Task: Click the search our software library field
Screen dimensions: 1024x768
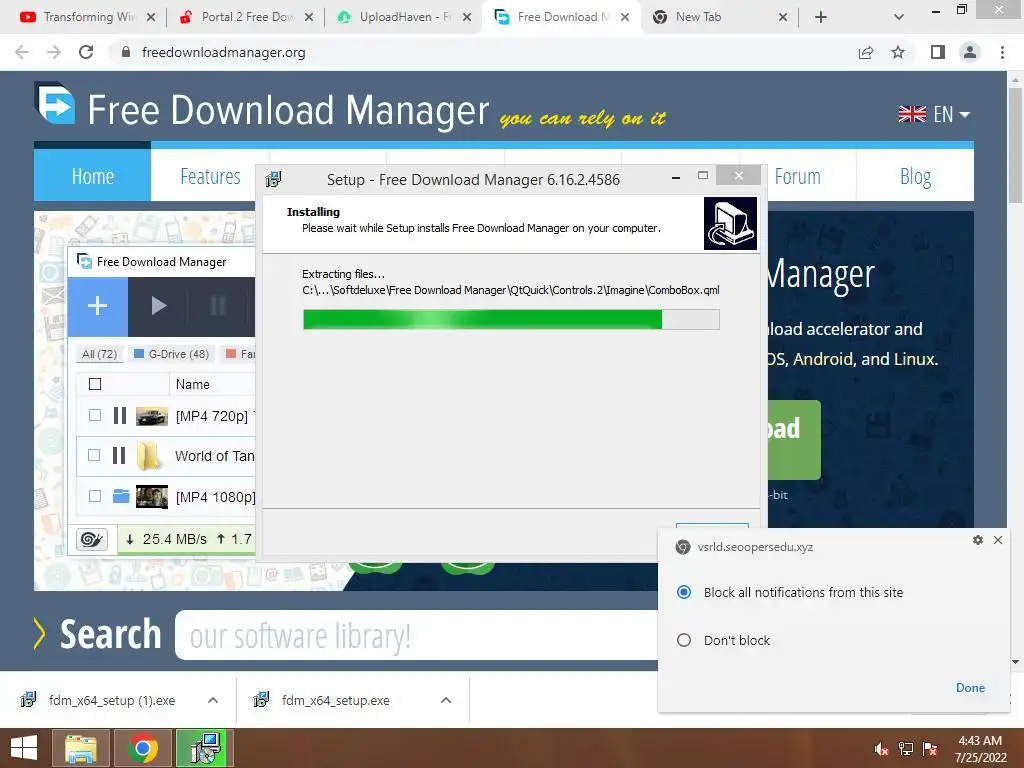Action: click(418, 635)
